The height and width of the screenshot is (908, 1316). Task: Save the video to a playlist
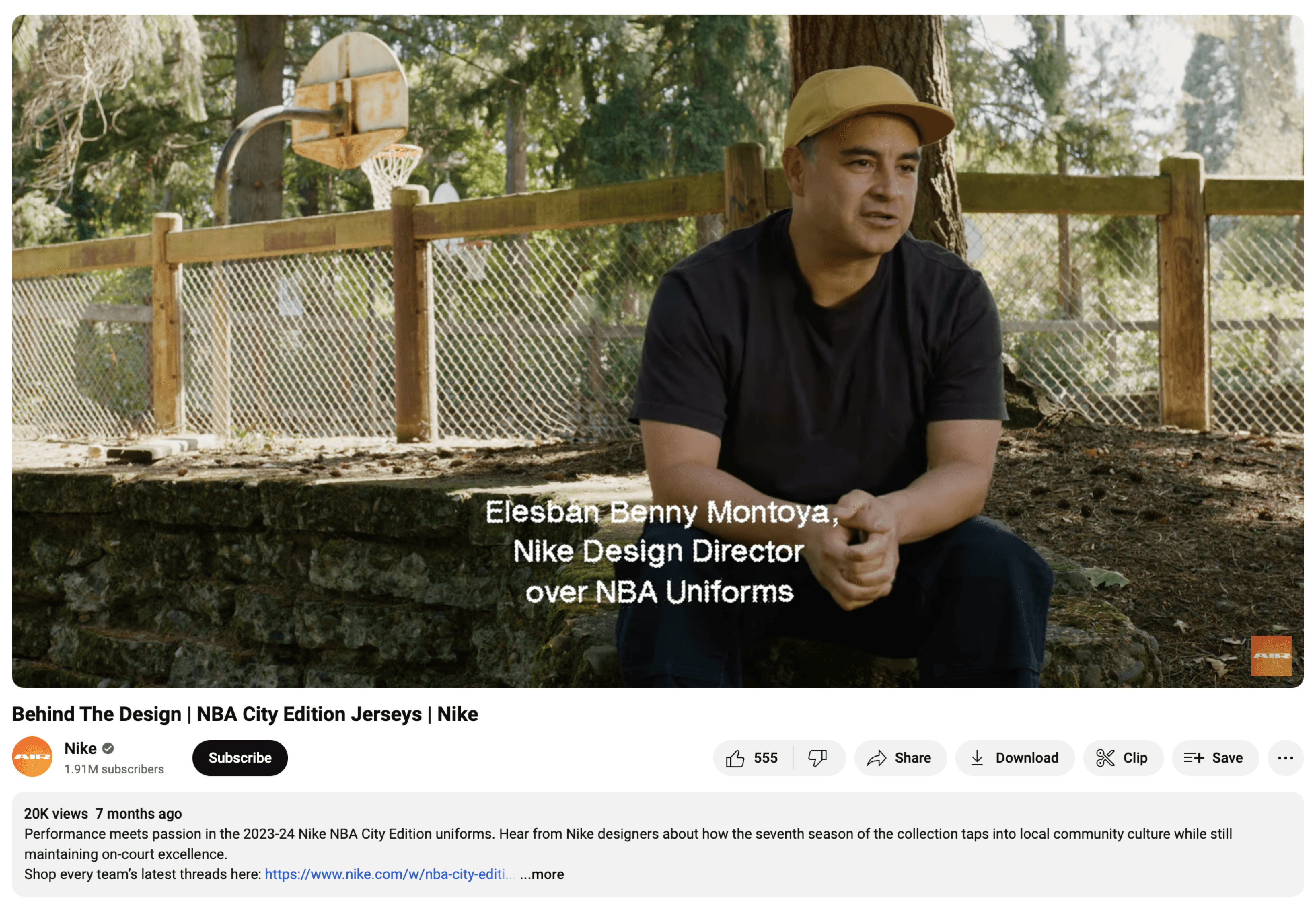click(x=1215, y=758)
